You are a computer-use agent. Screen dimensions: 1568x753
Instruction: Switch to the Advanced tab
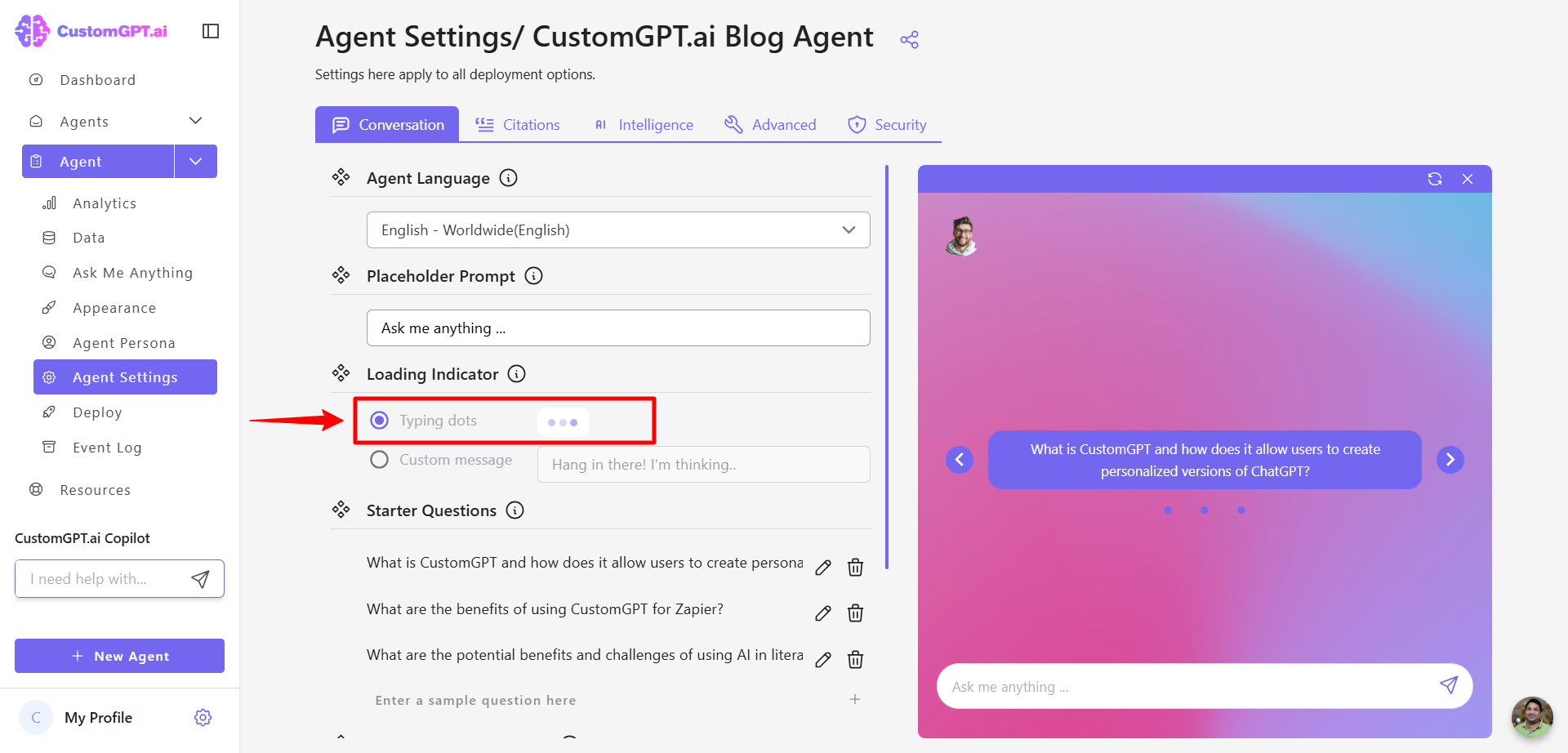(770, 125)
